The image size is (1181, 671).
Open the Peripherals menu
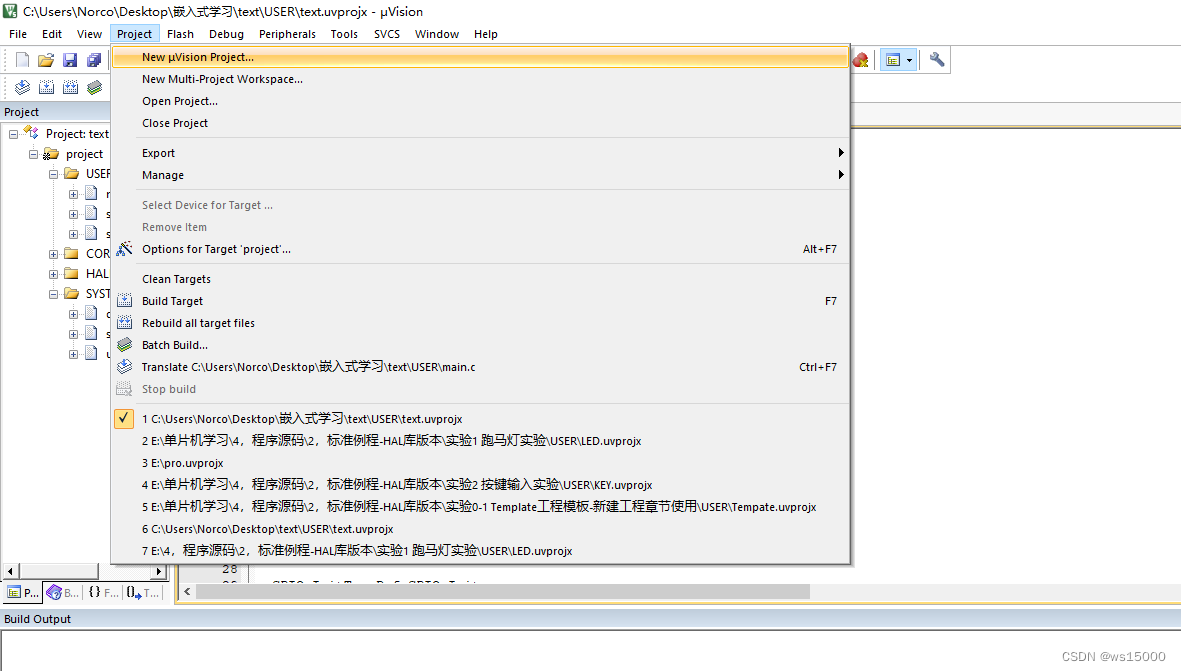pos(287,34)
